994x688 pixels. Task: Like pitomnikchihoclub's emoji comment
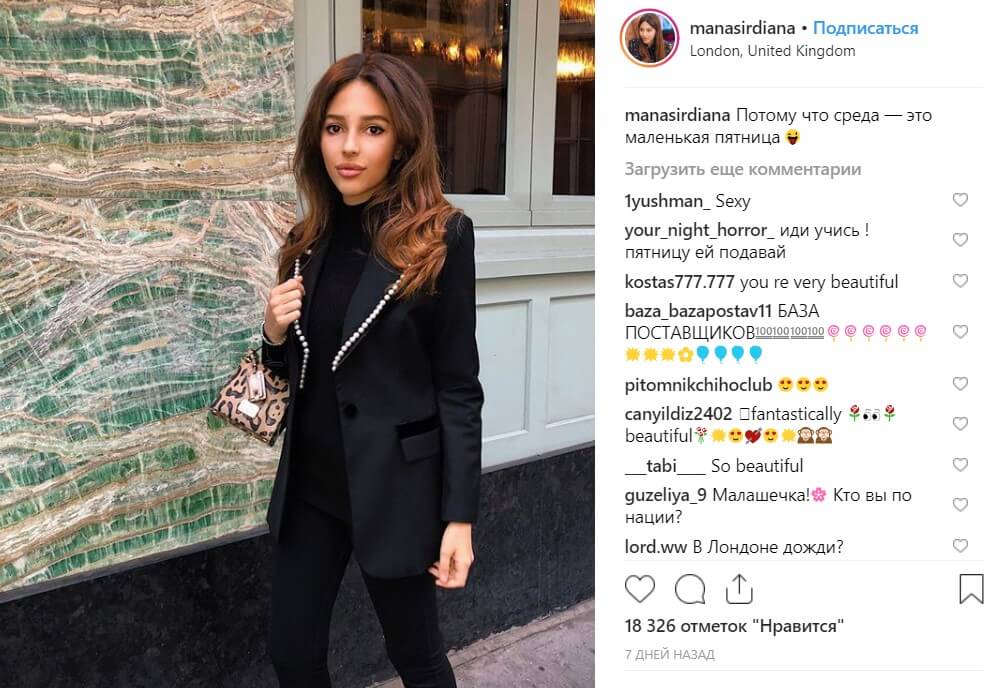(x=960, y=384)
